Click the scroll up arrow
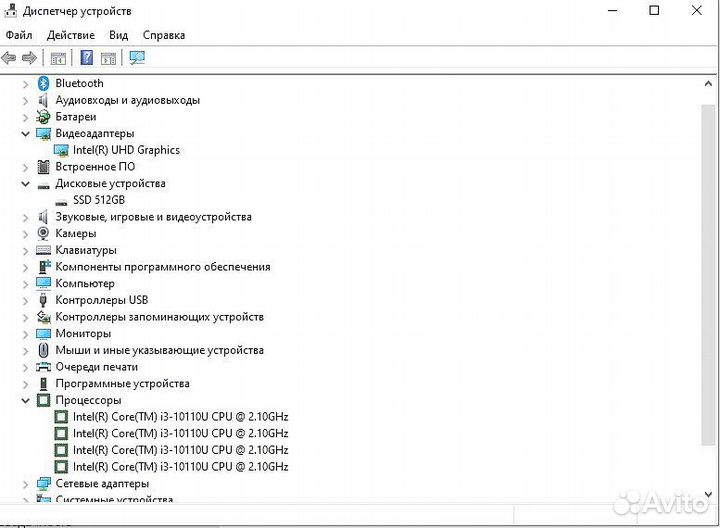Viewport: 720px width, 528px height. tap(708, 84)
